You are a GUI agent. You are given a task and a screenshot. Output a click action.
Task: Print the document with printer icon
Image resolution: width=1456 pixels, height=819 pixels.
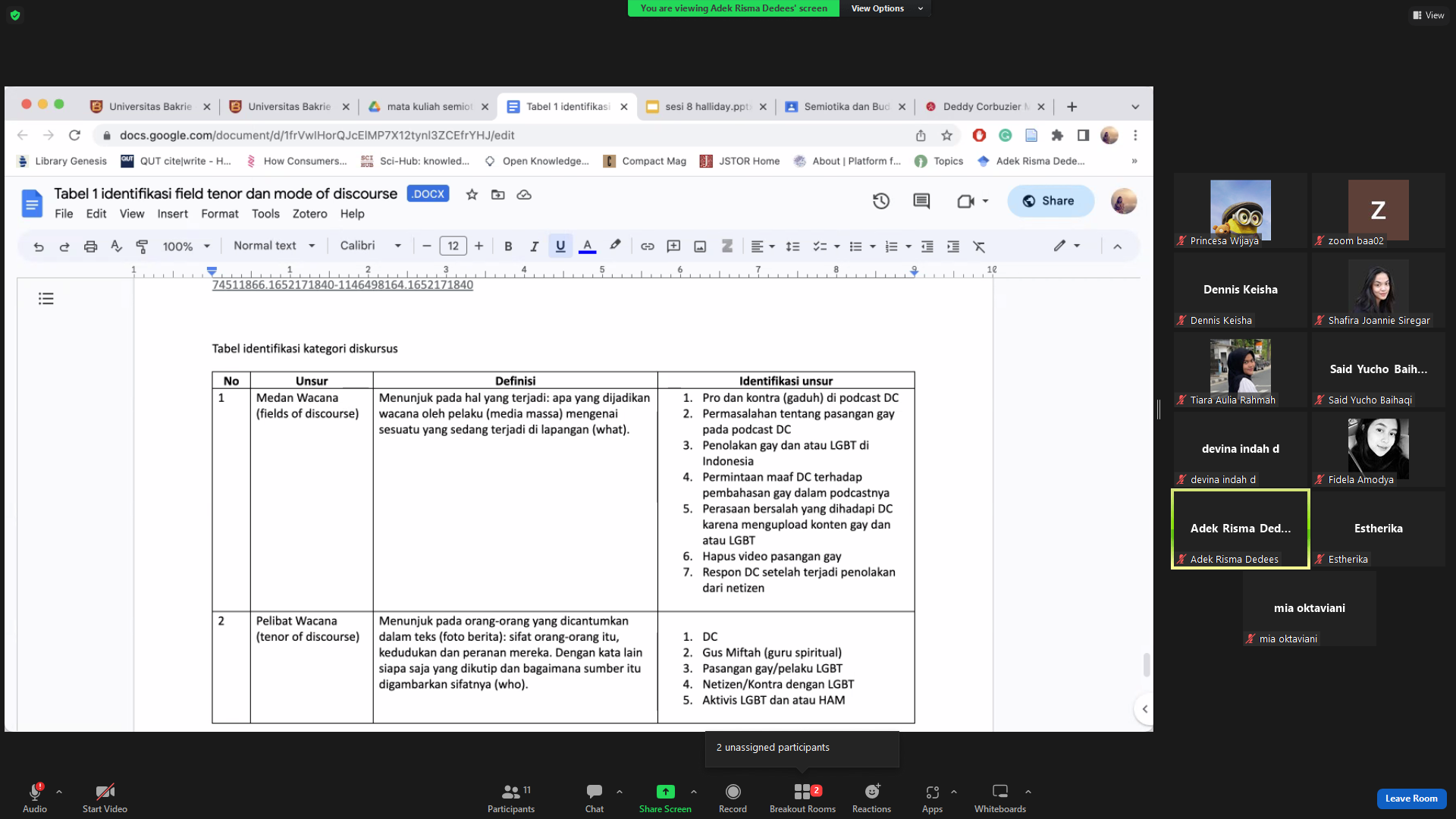90,246
